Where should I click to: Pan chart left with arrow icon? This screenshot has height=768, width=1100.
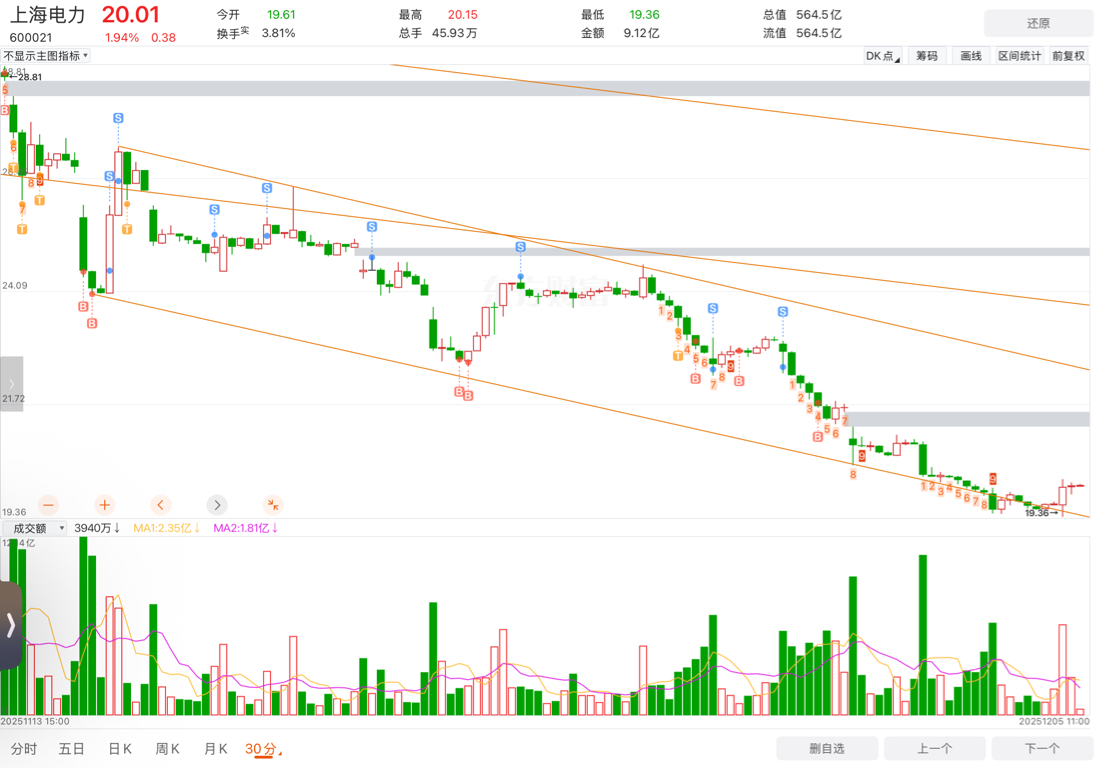tap(161, 505)
